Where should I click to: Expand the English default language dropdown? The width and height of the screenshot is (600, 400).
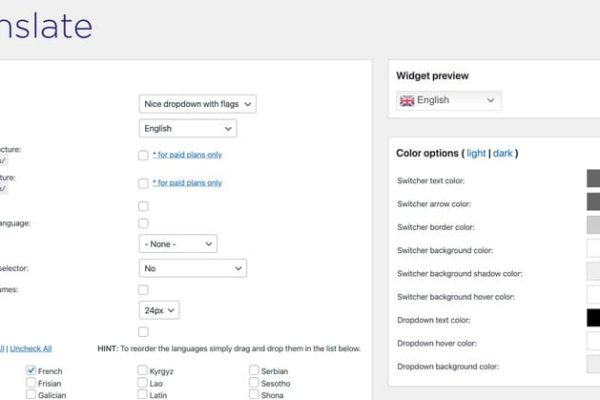[187, 128]
